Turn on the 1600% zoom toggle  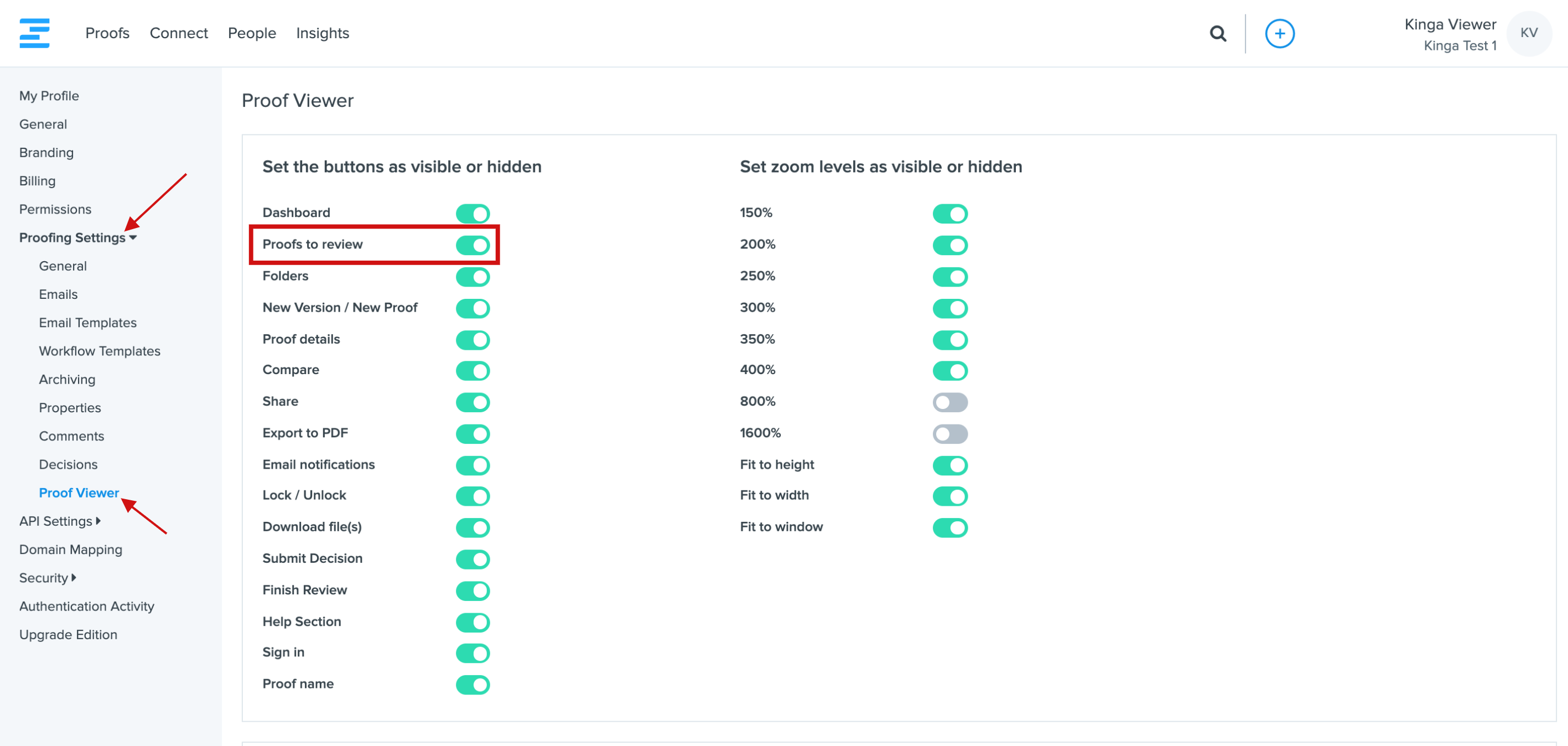point(949,433)
